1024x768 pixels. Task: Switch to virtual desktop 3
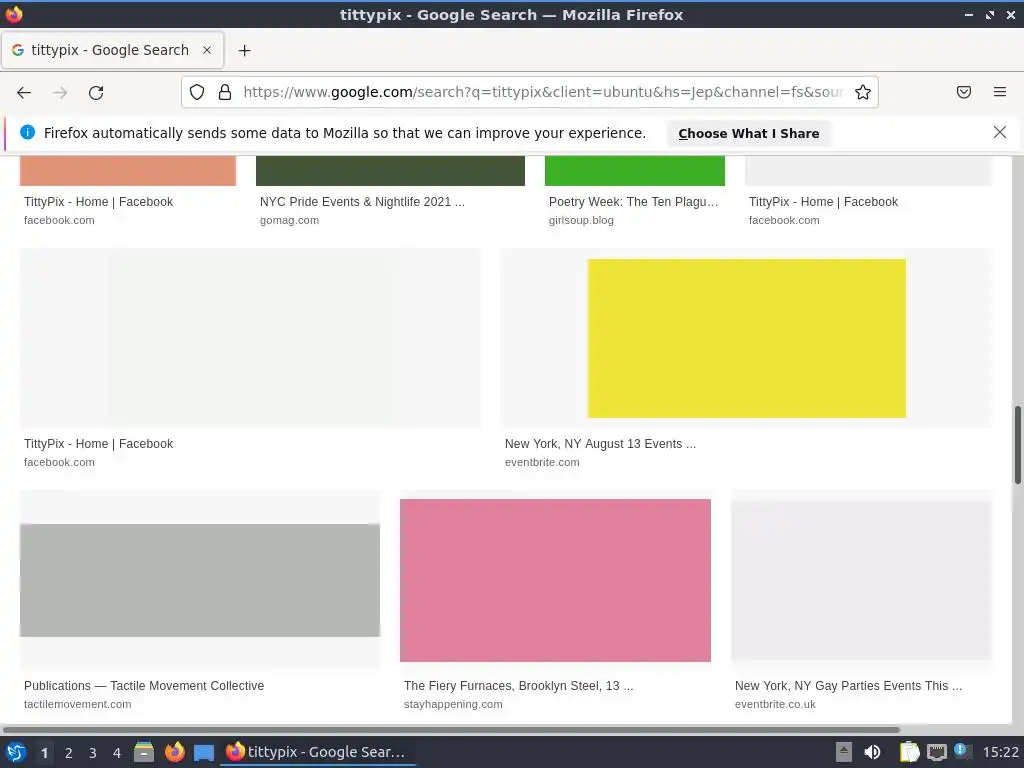tap(93, 753)
